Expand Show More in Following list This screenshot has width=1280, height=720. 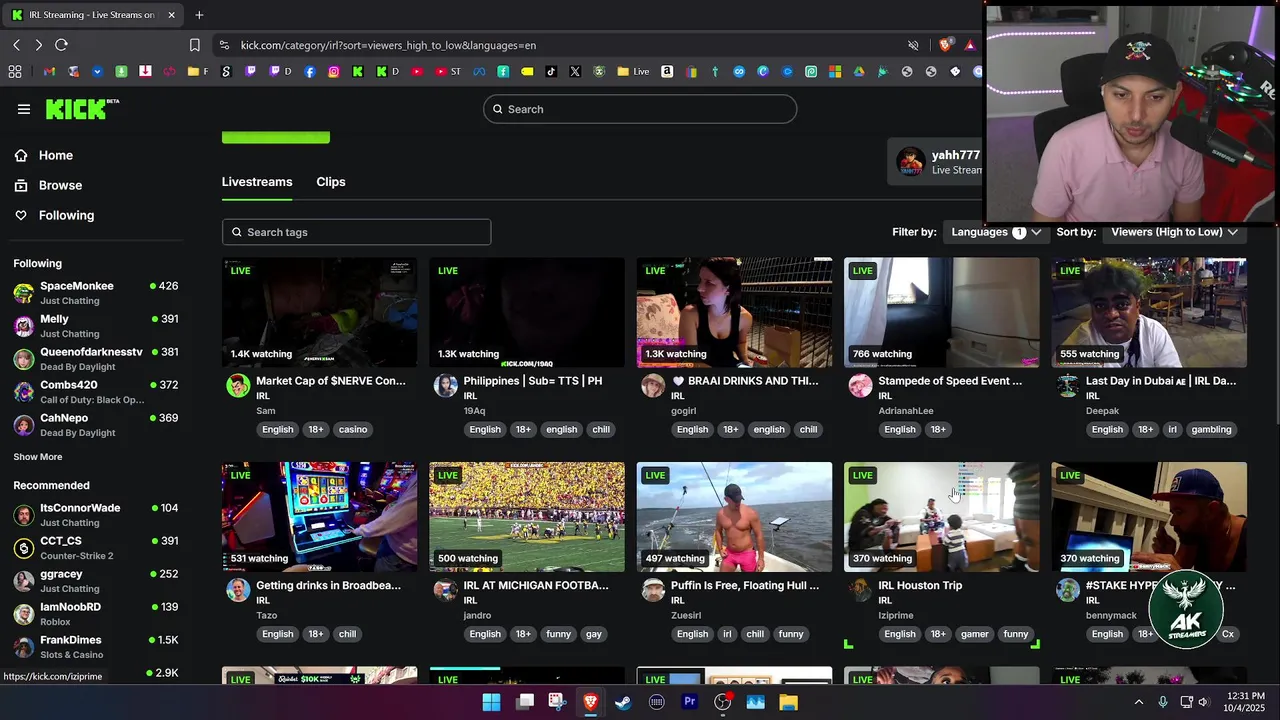coord(38,457)
